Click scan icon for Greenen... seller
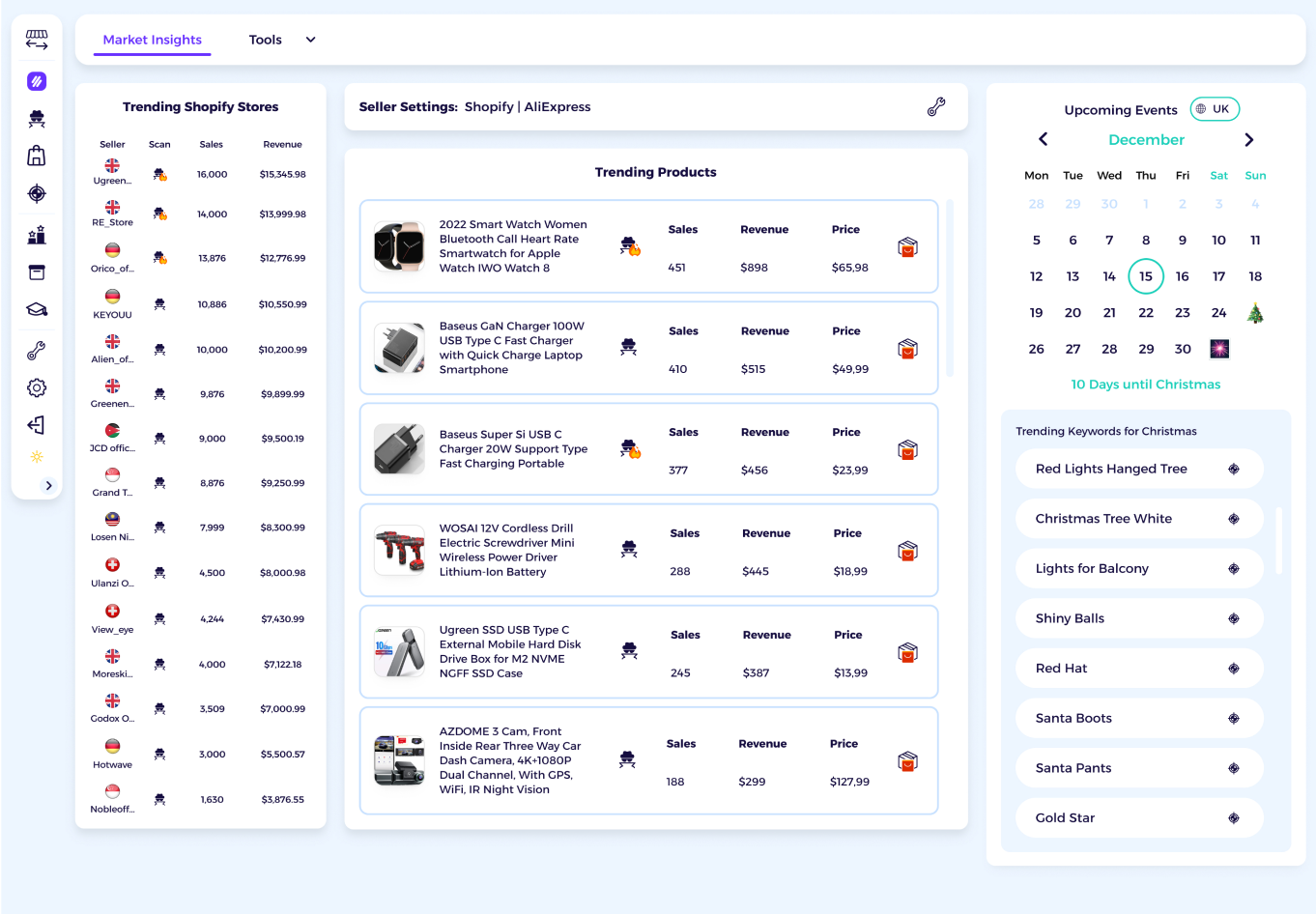 coord(159,394)
